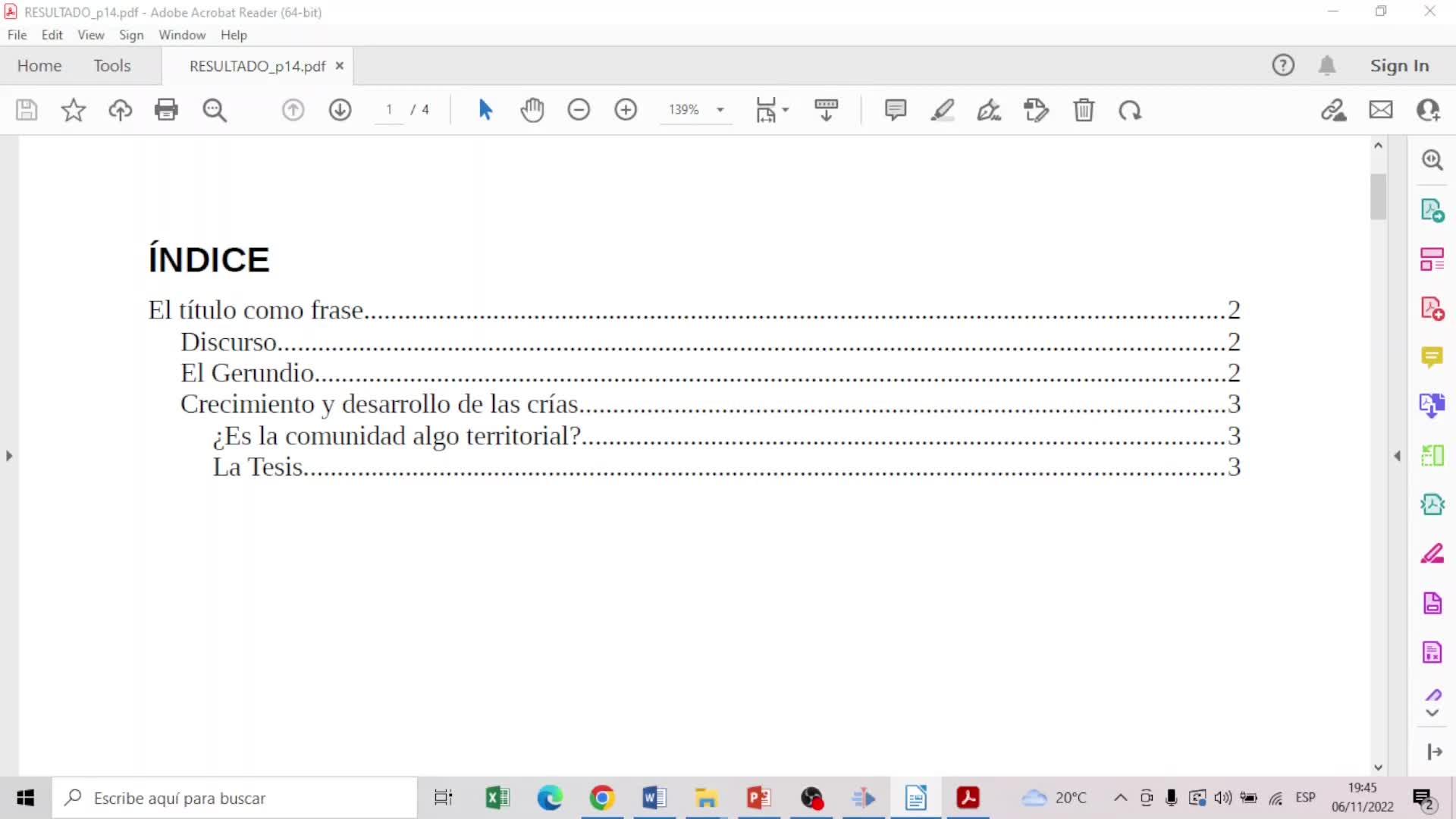Click the Zoom out minus icon
Viewport: 1456px width, 819px height.
[x=579, y=110]
